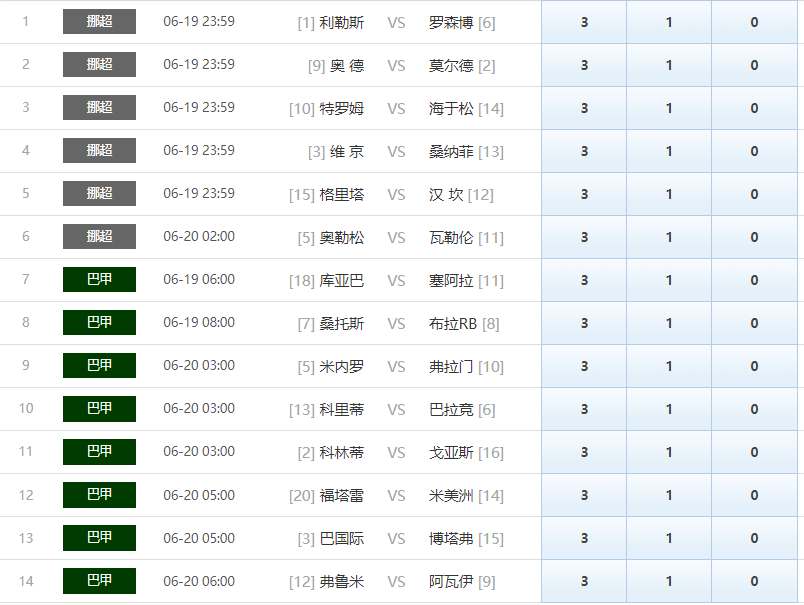Select 3 for 福塔雷 vs 米美洲
The width and height of the screenshot is (804, 605).
[x=584, y=496]
